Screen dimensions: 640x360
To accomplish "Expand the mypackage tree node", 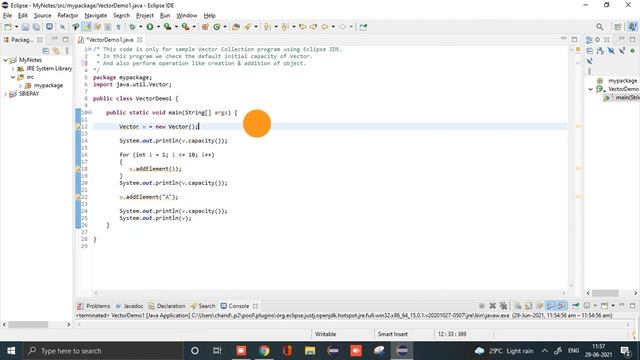I will point(20,86).
